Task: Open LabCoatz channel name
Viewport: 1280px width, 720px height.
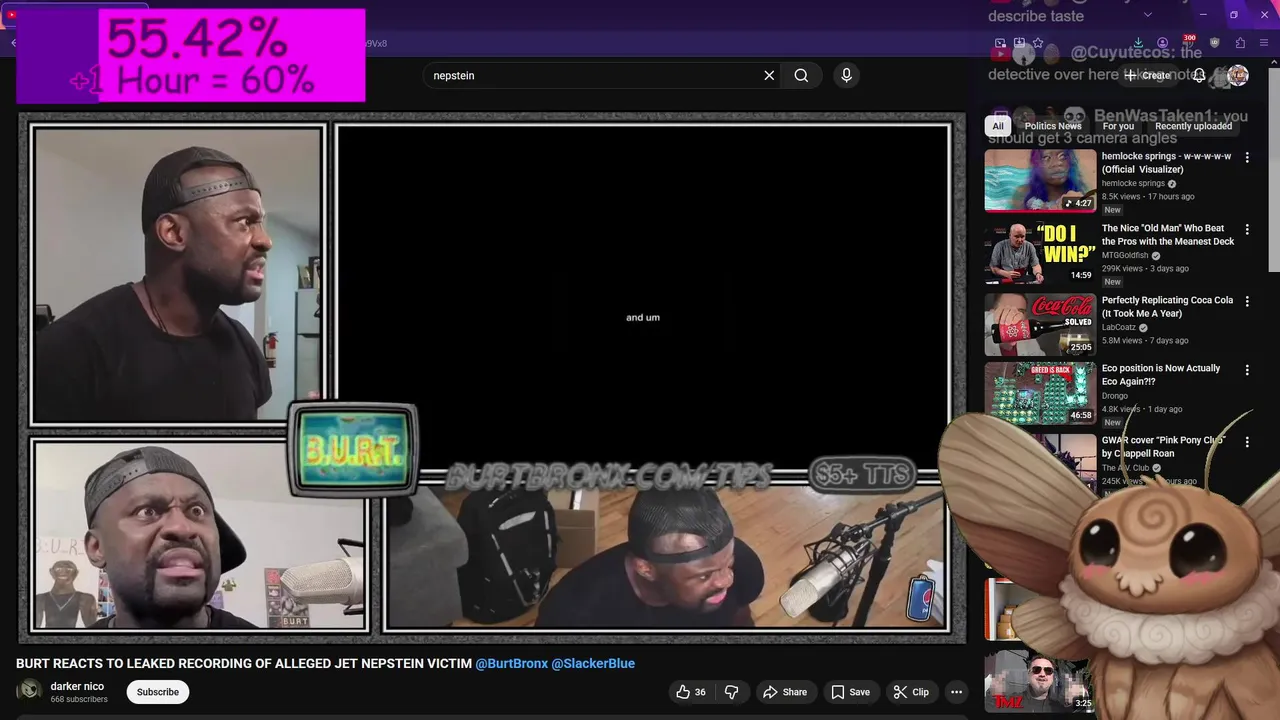Action: coord(1120,327)
